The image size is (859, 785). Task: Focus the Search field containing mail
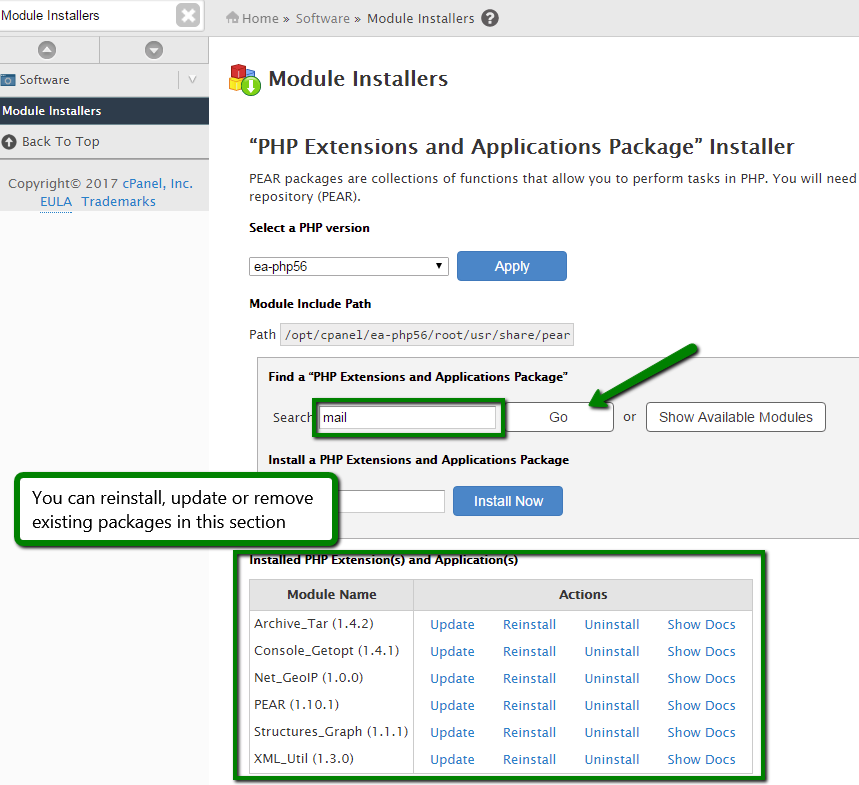pos(408,417)
